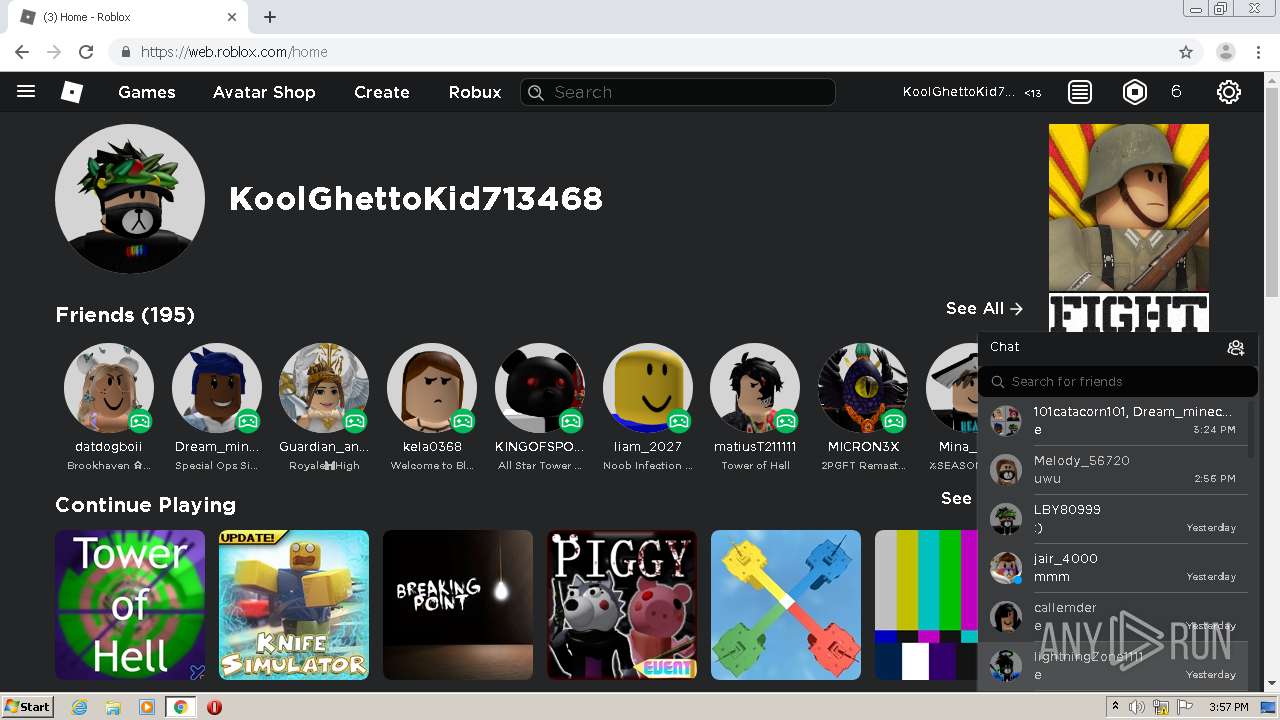Click chat Search for friends field

point(1118,381)
